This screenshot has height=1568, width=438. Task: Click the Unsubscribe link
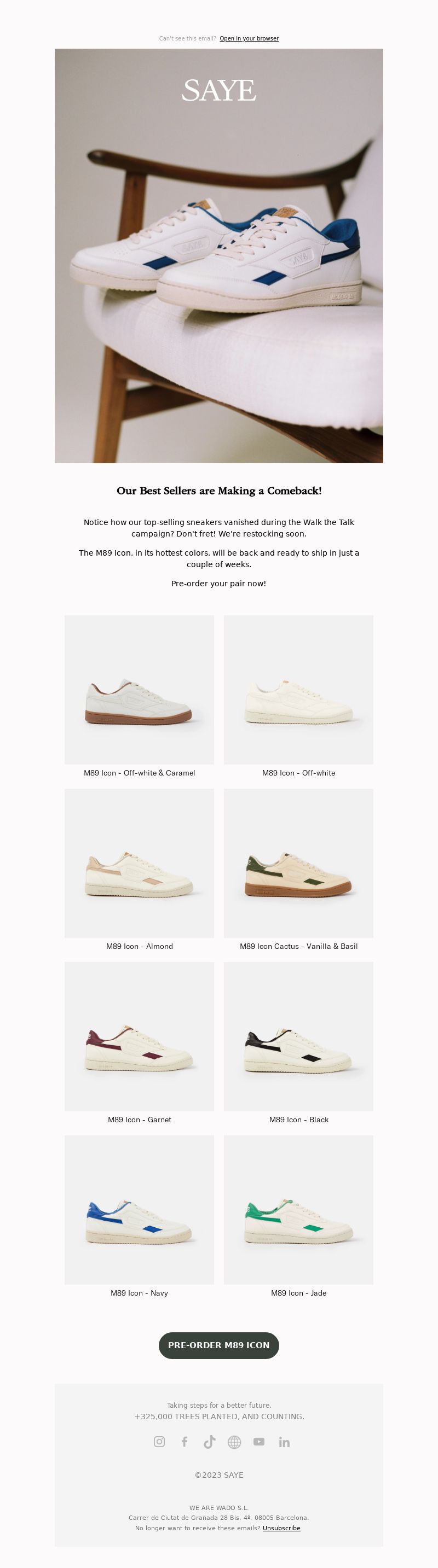click(x=281, y=1528)
